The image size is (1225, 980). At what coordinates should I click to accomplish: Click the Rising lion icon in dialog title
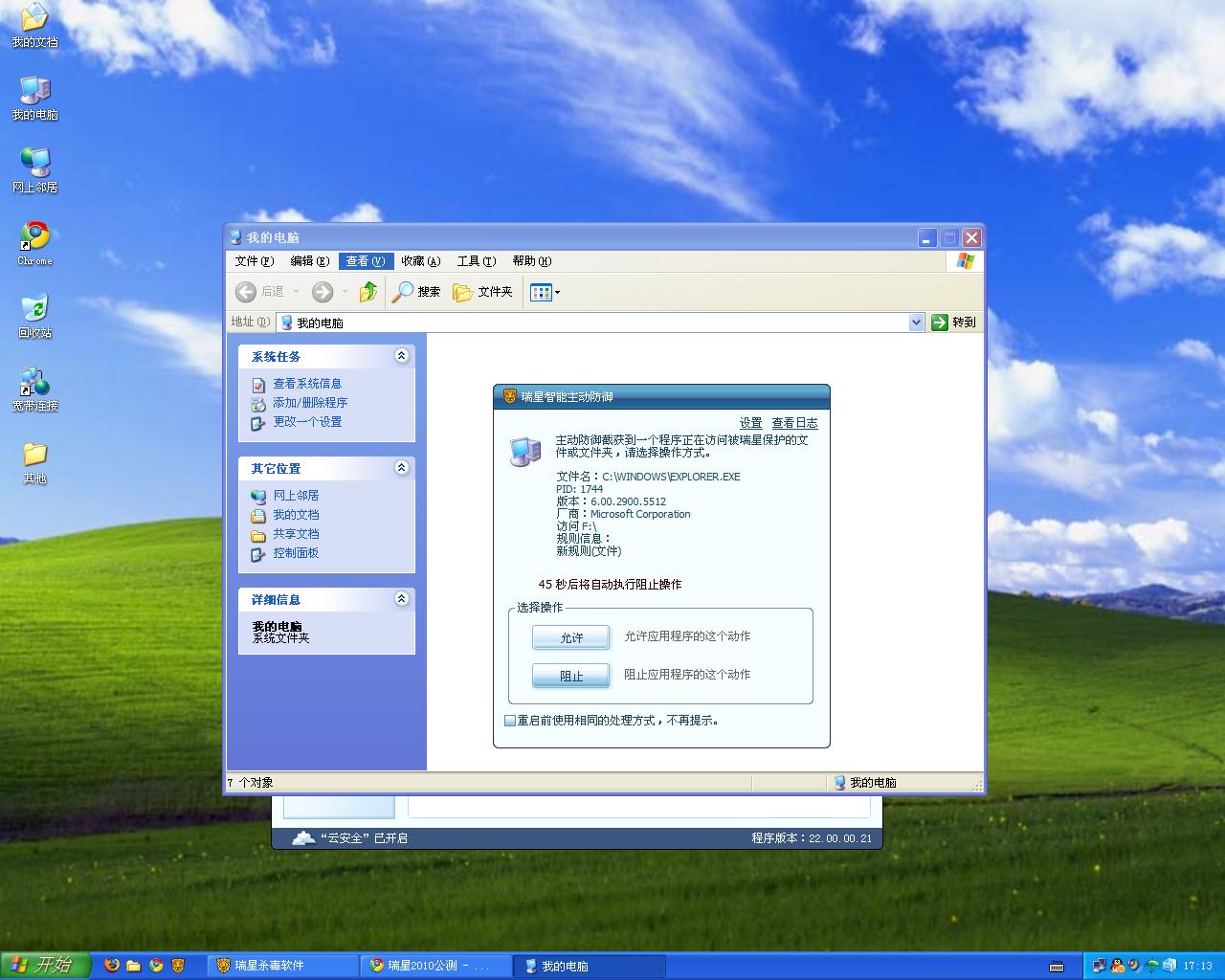[510, 396]
